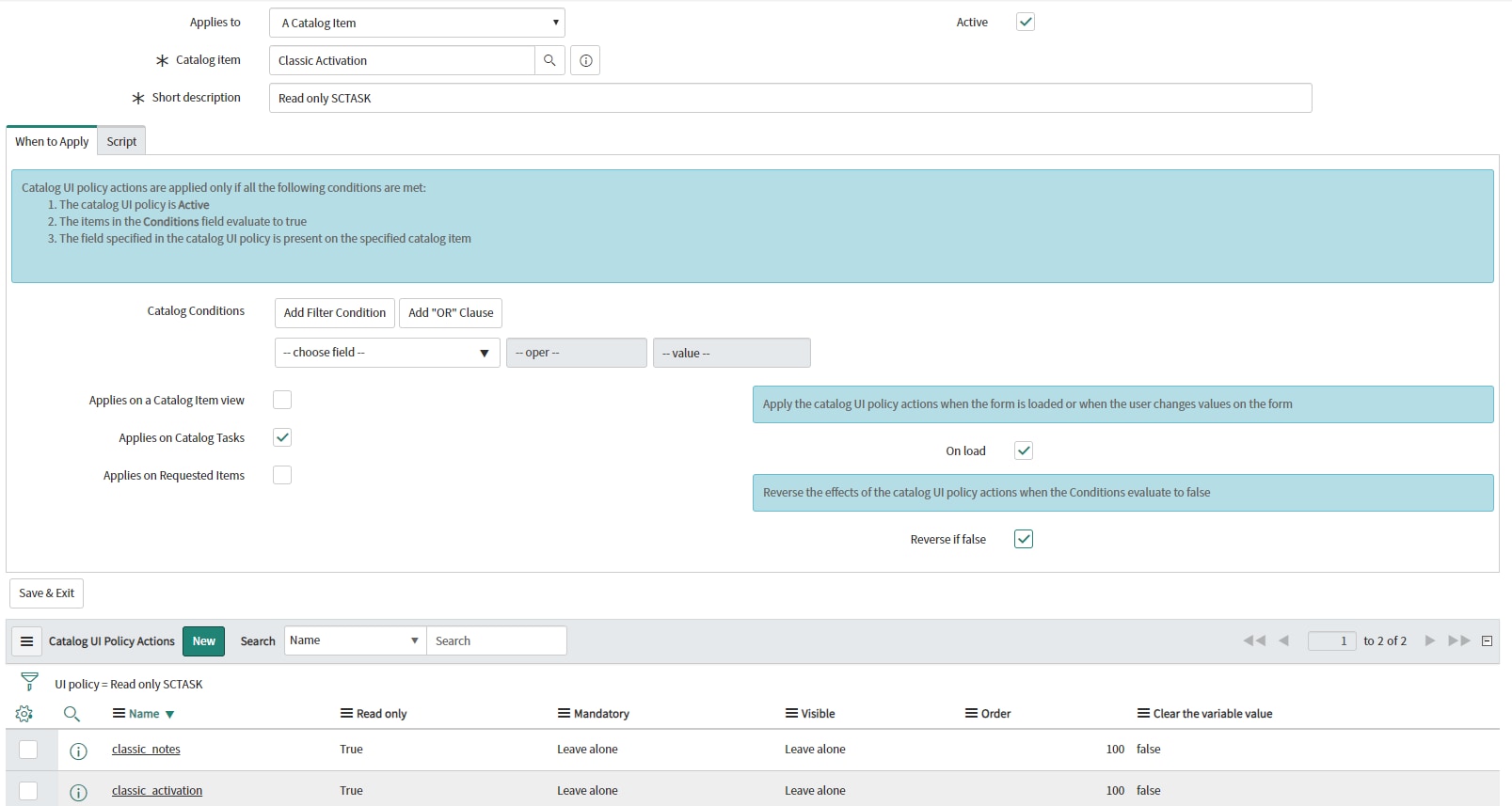Click the Catalog item input field
Viewport: 1512px width, 806px height.
pos(402,60)
